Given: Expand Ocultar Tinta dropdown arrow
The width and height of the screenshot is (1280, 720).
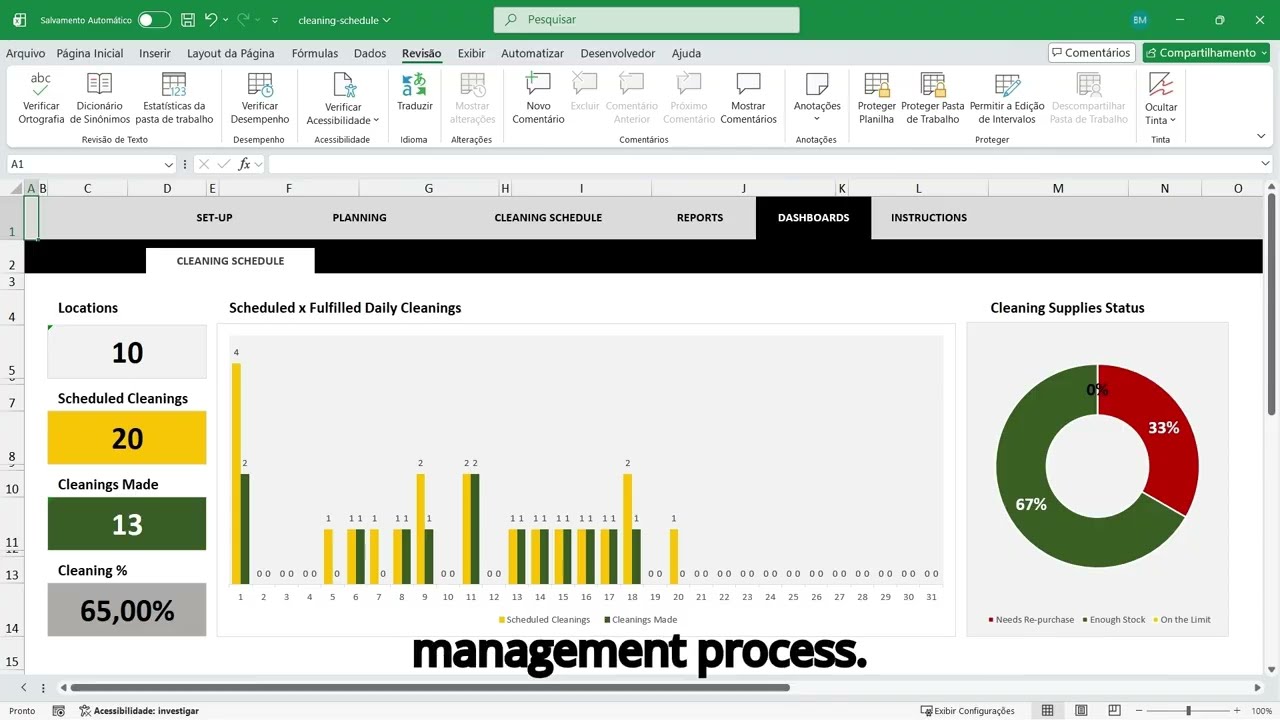Looking at the screenshot, I should pyautogui.click(x=1172, y=121).
